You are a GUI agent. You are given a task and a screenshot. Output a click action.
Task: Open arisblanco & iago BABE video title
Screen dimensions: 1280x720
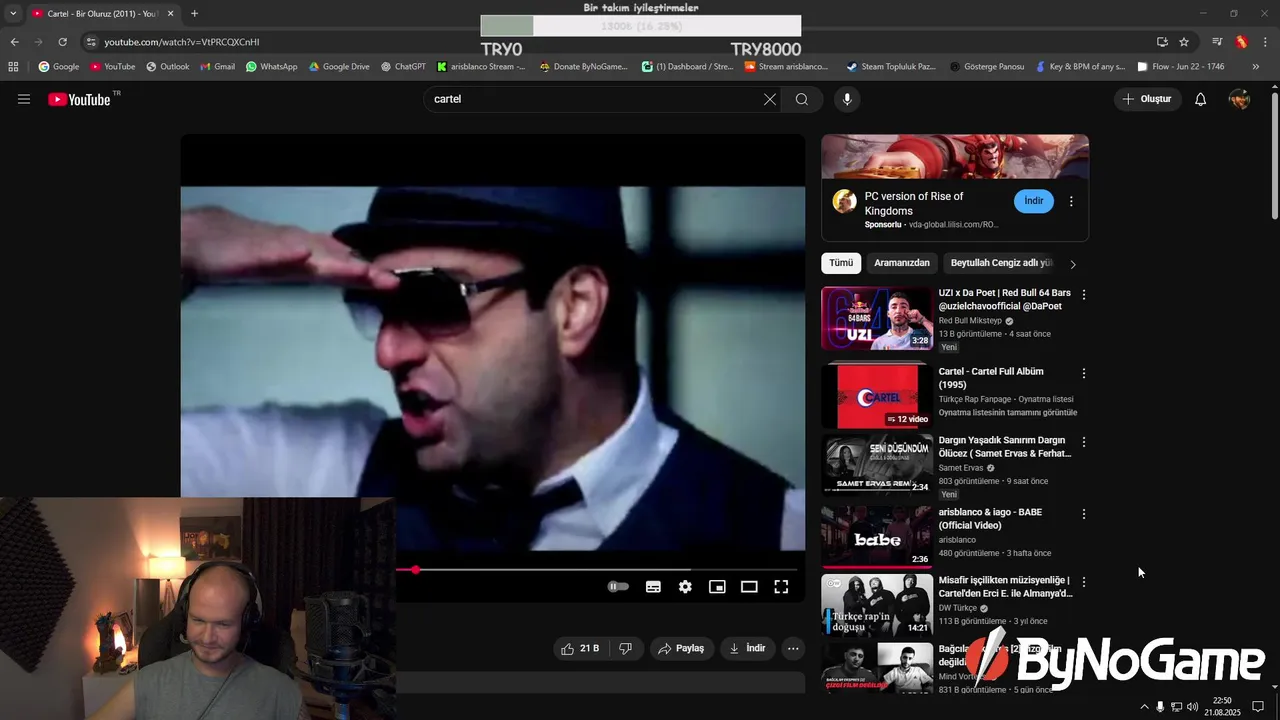tap(990, 519)
